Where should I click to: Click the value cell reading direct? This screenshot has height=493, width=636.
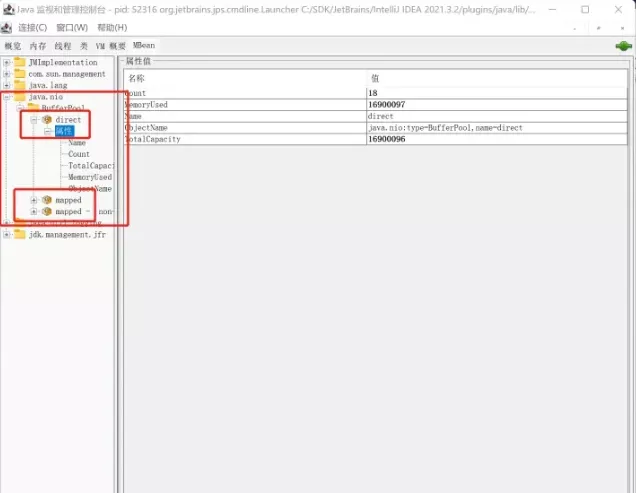pyautogui.click(x=496, y=116)
